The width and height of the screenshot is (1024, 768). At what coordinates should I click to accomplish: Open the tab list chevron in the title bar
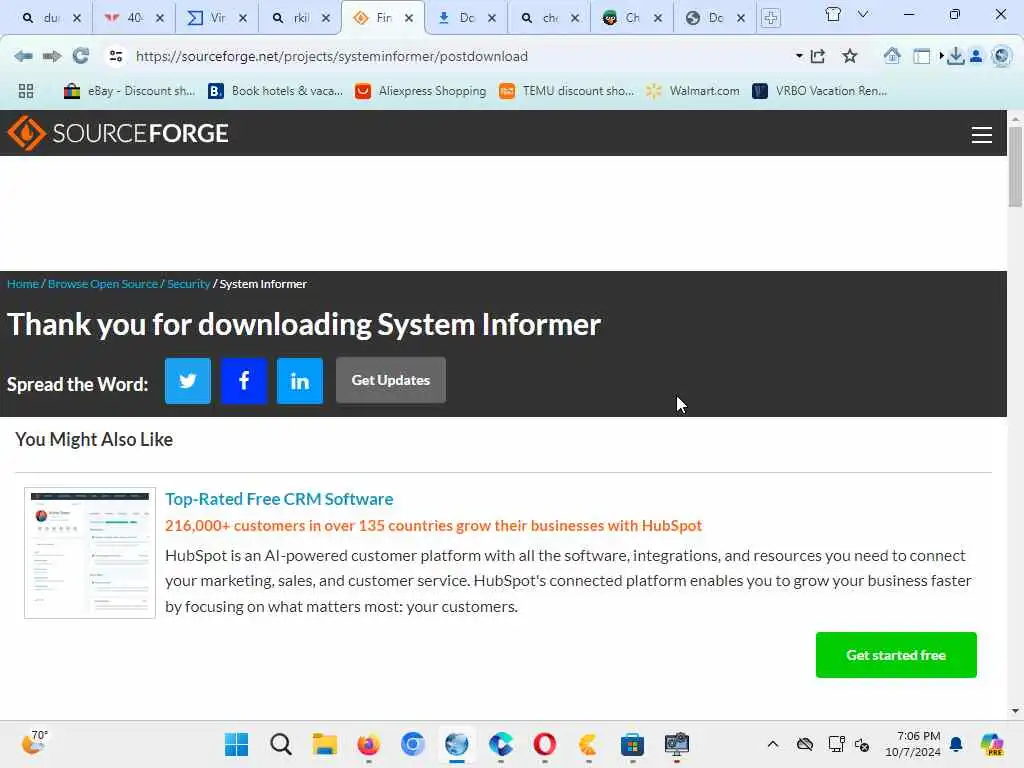click(x=863, y=14)
